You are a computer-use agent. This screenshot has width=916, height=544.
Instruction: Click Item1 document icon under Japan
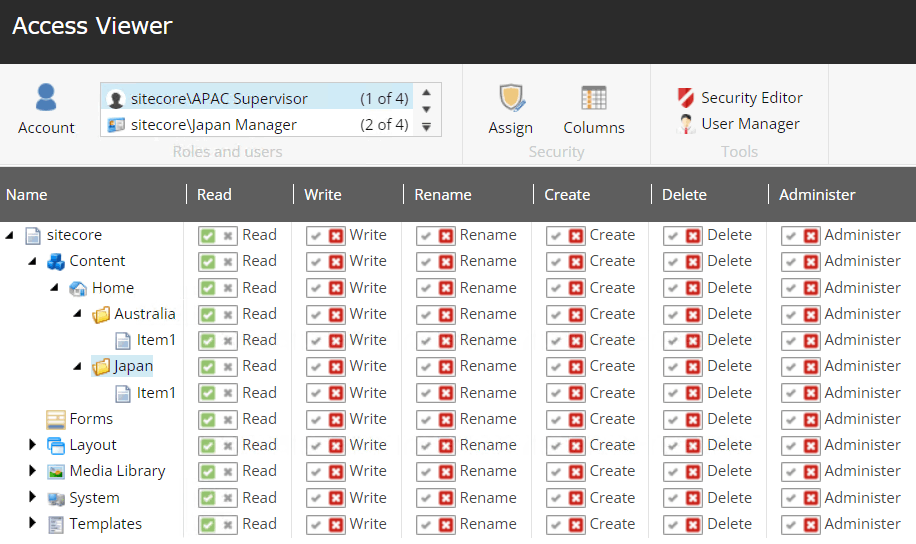[x=123, y=393]
